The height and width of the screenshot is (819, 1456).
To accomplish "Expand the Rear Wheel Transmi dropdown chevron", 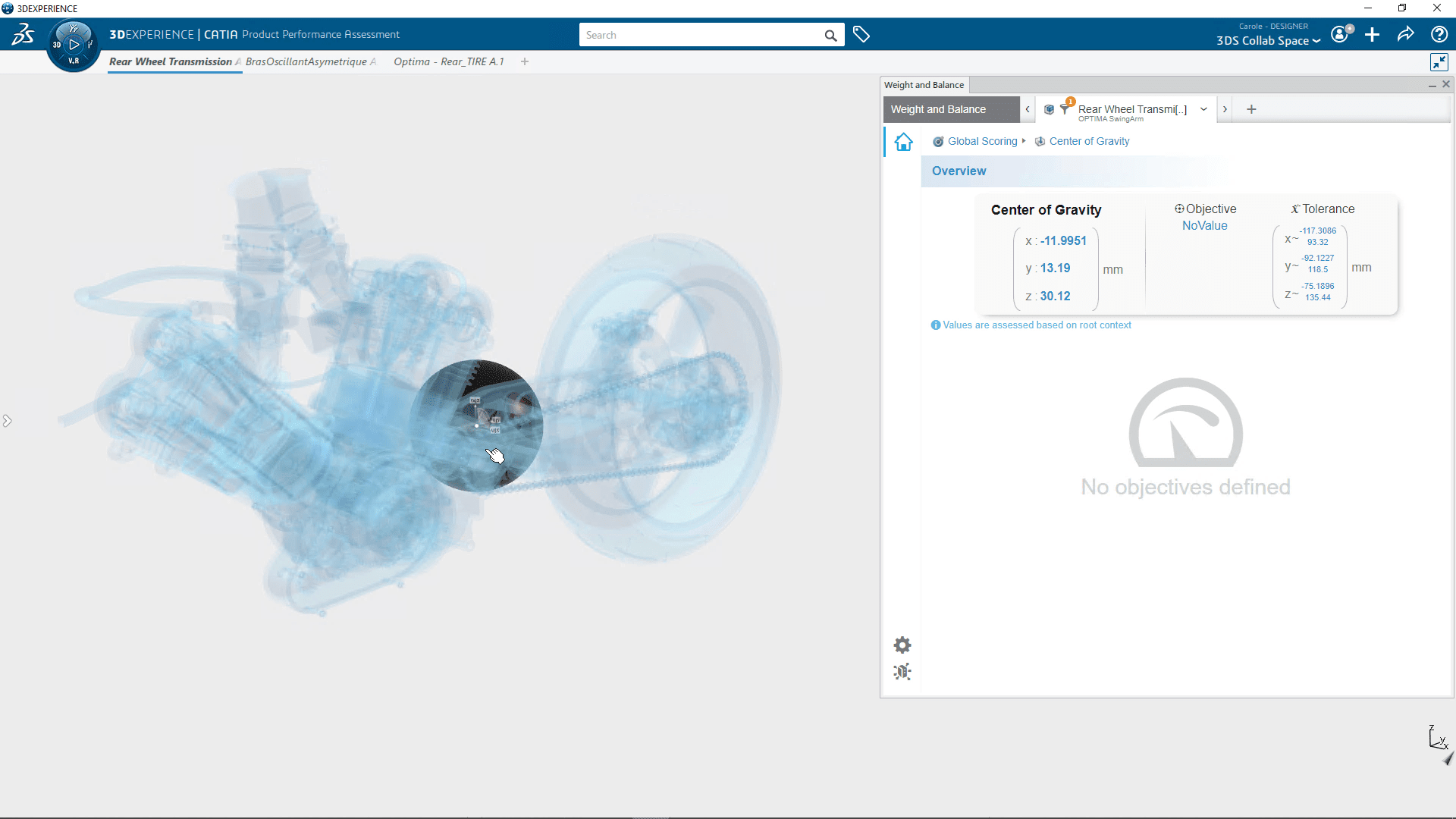I will [x=1203, y=109].
